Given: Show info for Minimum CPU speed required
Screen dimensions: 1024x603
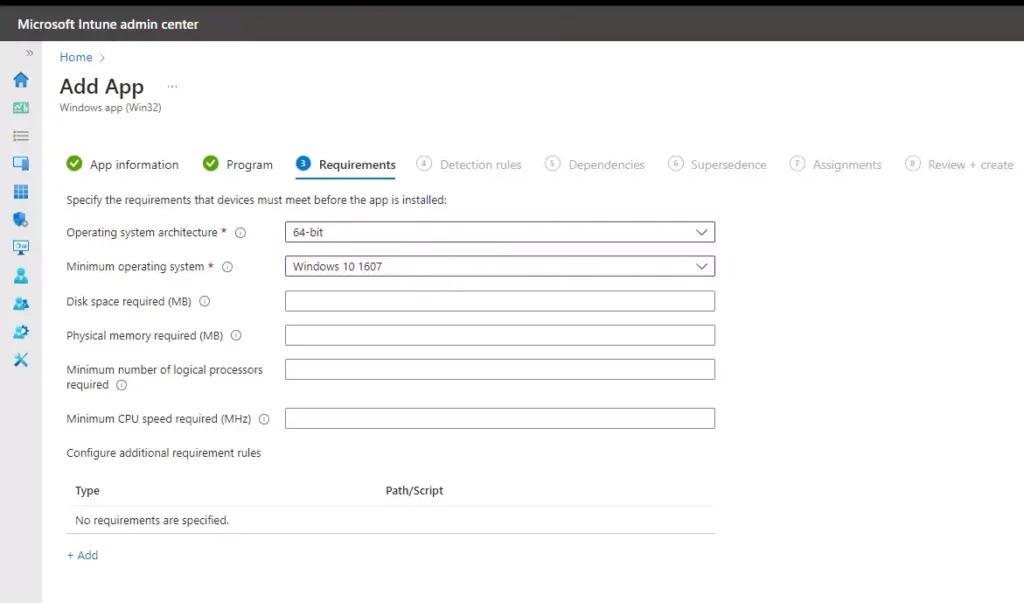Looking at the screenshot, I should (x=264, y=419).
